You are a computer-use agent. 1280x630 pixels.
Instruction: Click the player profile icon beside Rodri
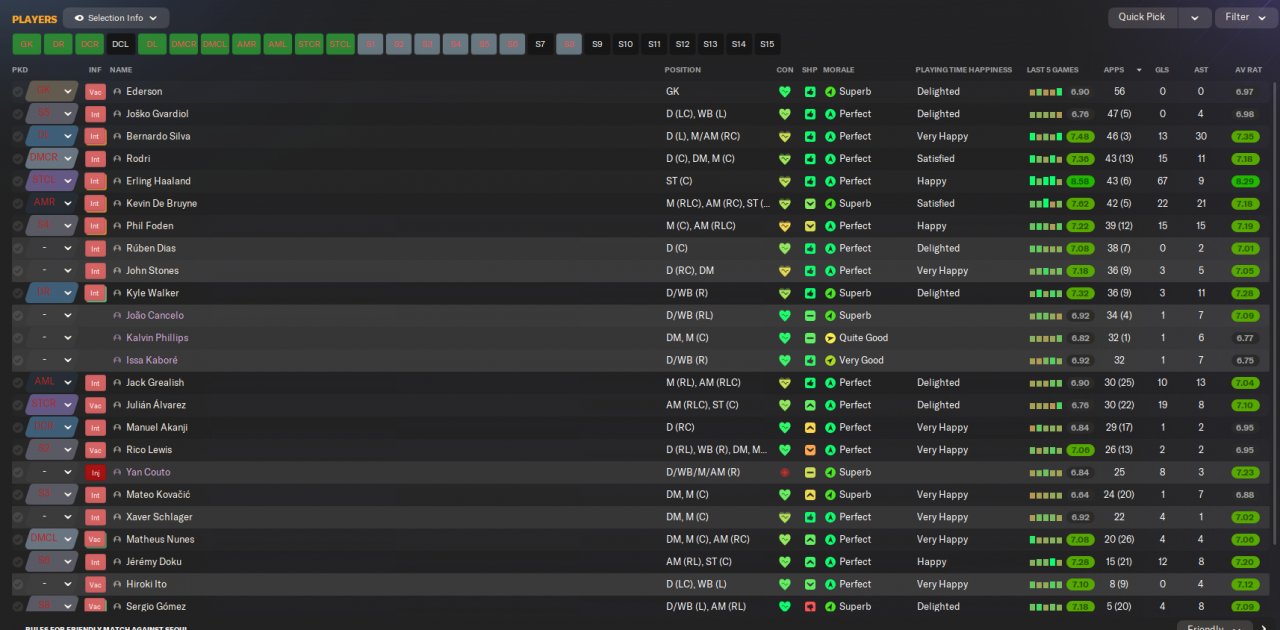(x=117, y=158)
